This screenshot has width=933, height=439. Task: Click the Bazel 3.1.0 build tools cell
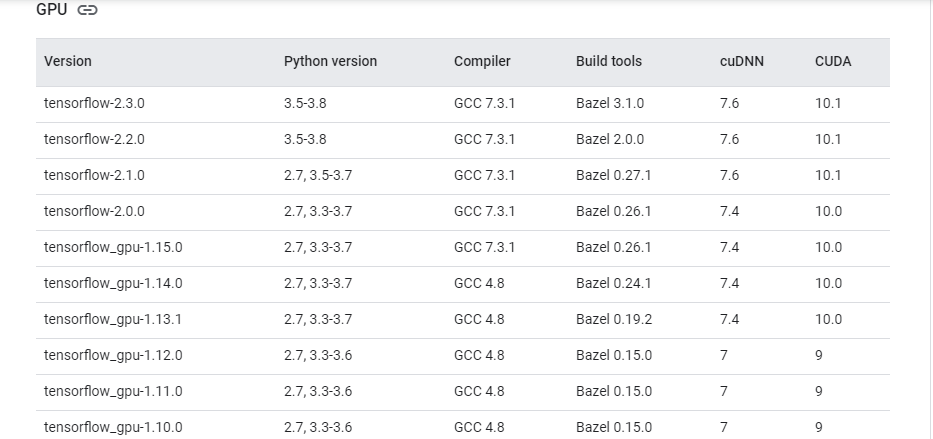(610, 103)
